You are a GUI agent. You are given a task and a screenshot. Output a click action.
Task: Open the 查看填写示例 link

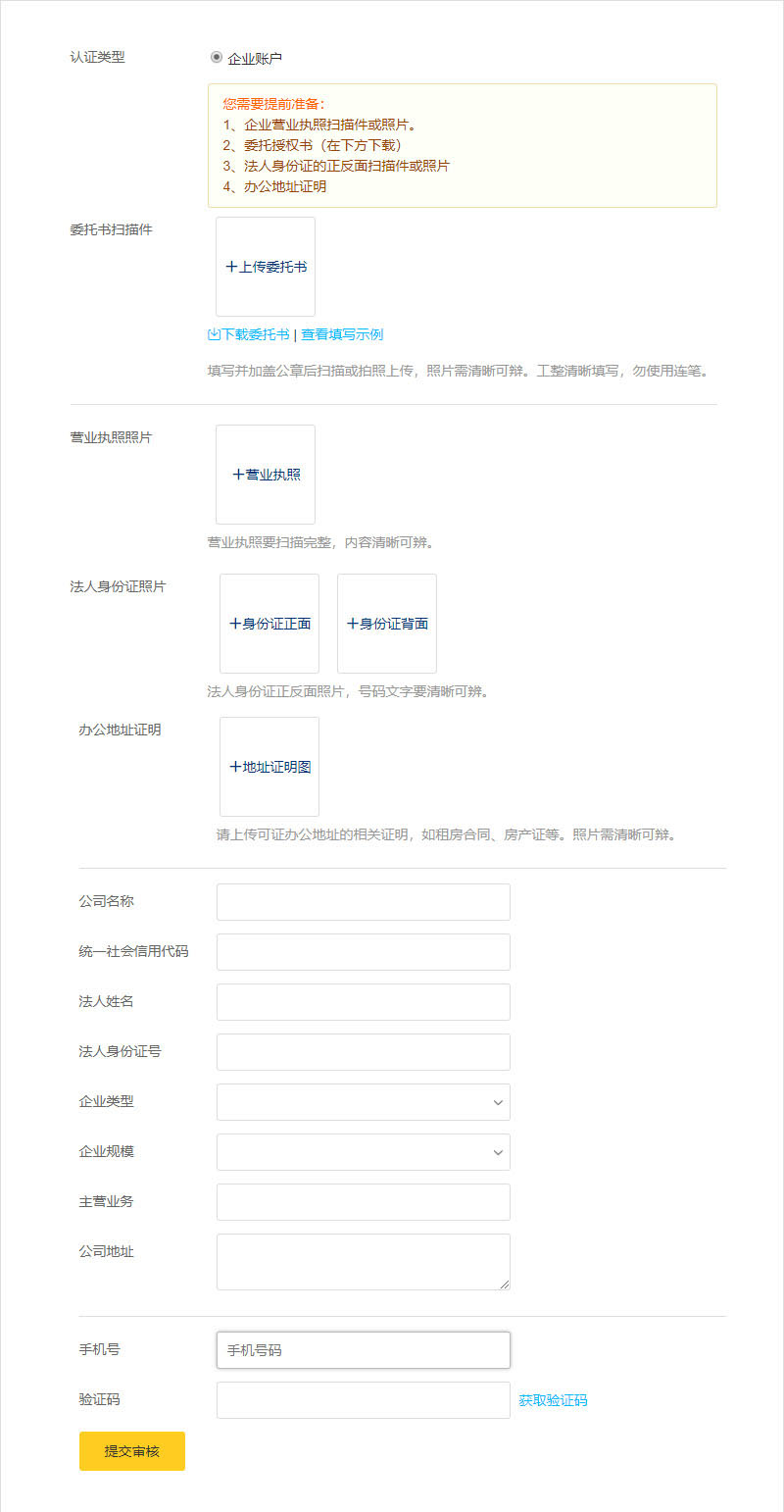coord(342,334)
